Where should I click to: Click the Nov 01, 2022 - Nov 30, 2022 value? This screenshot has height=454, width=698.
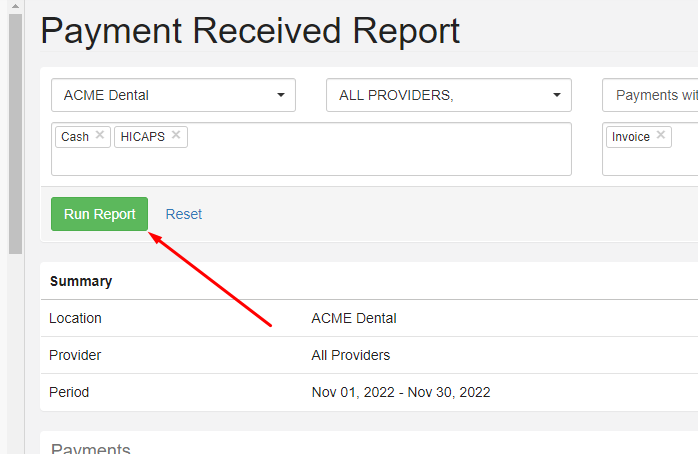[x=401, y=392]
